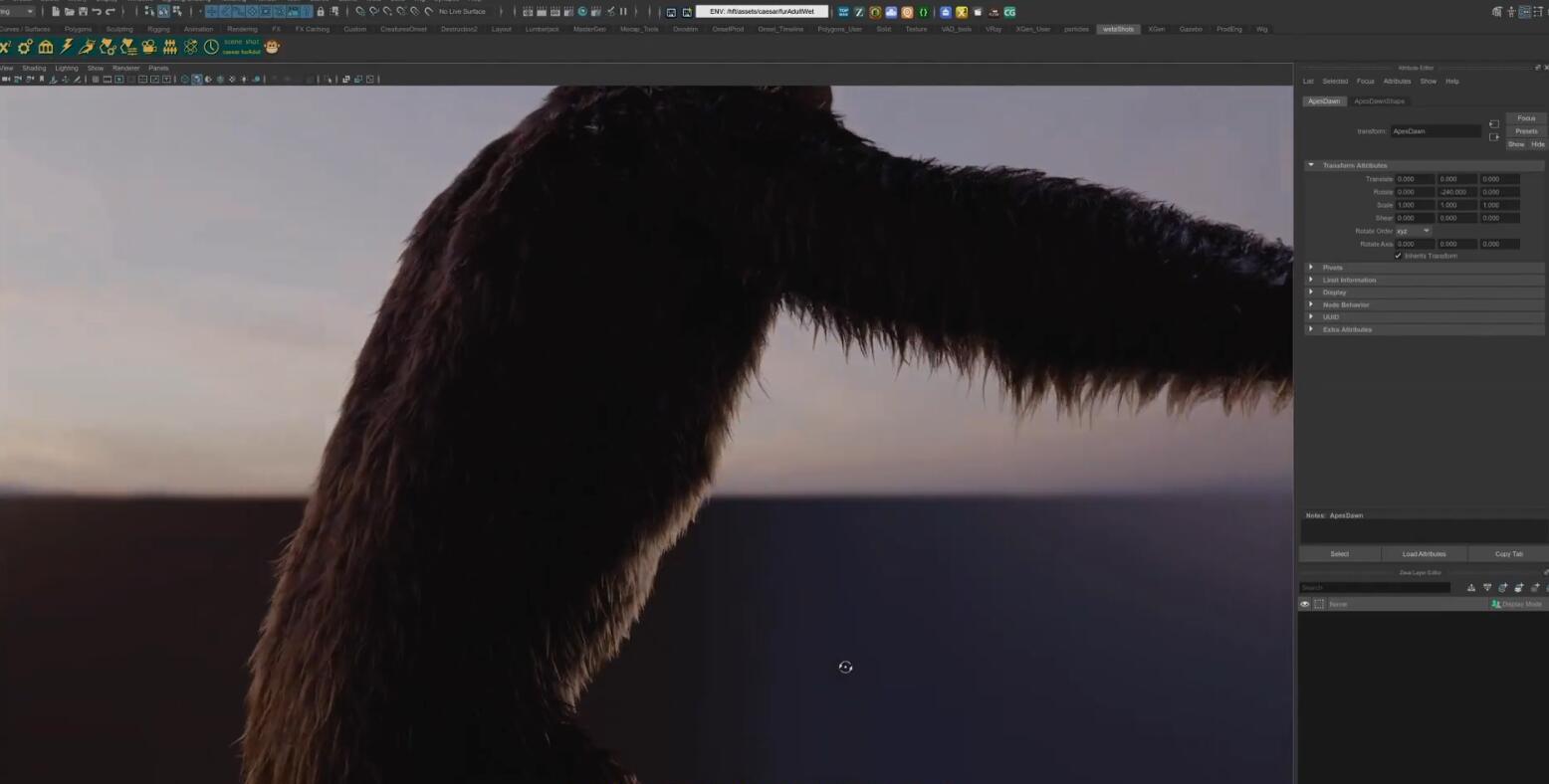
Task: Click the fence-like bars shelf icon
Action: [170, 47]
